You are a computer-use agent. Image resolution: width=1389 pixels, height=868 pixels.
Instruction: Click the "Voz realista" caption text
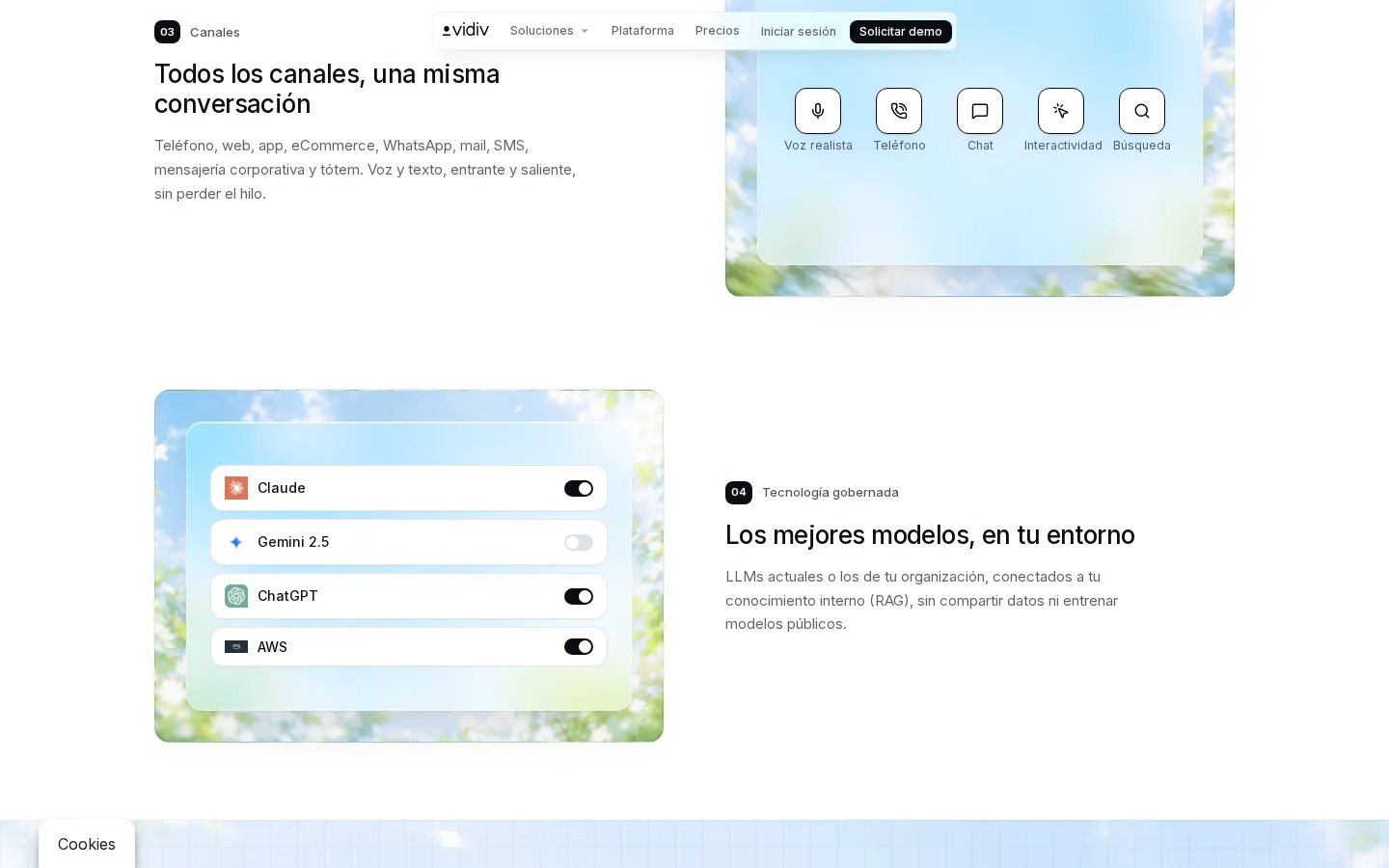pos(818,146)
